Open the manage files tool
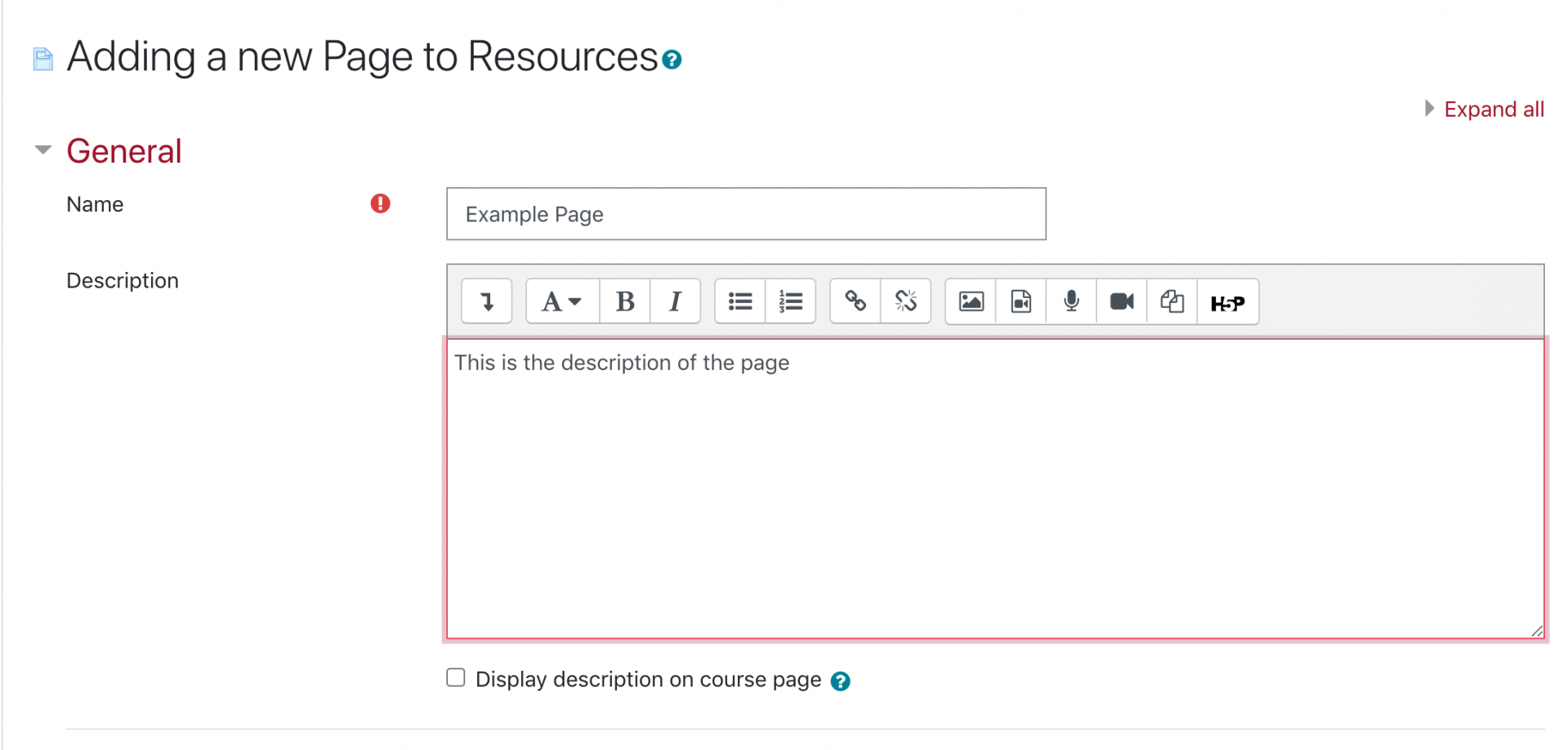 pos(1172,301)
